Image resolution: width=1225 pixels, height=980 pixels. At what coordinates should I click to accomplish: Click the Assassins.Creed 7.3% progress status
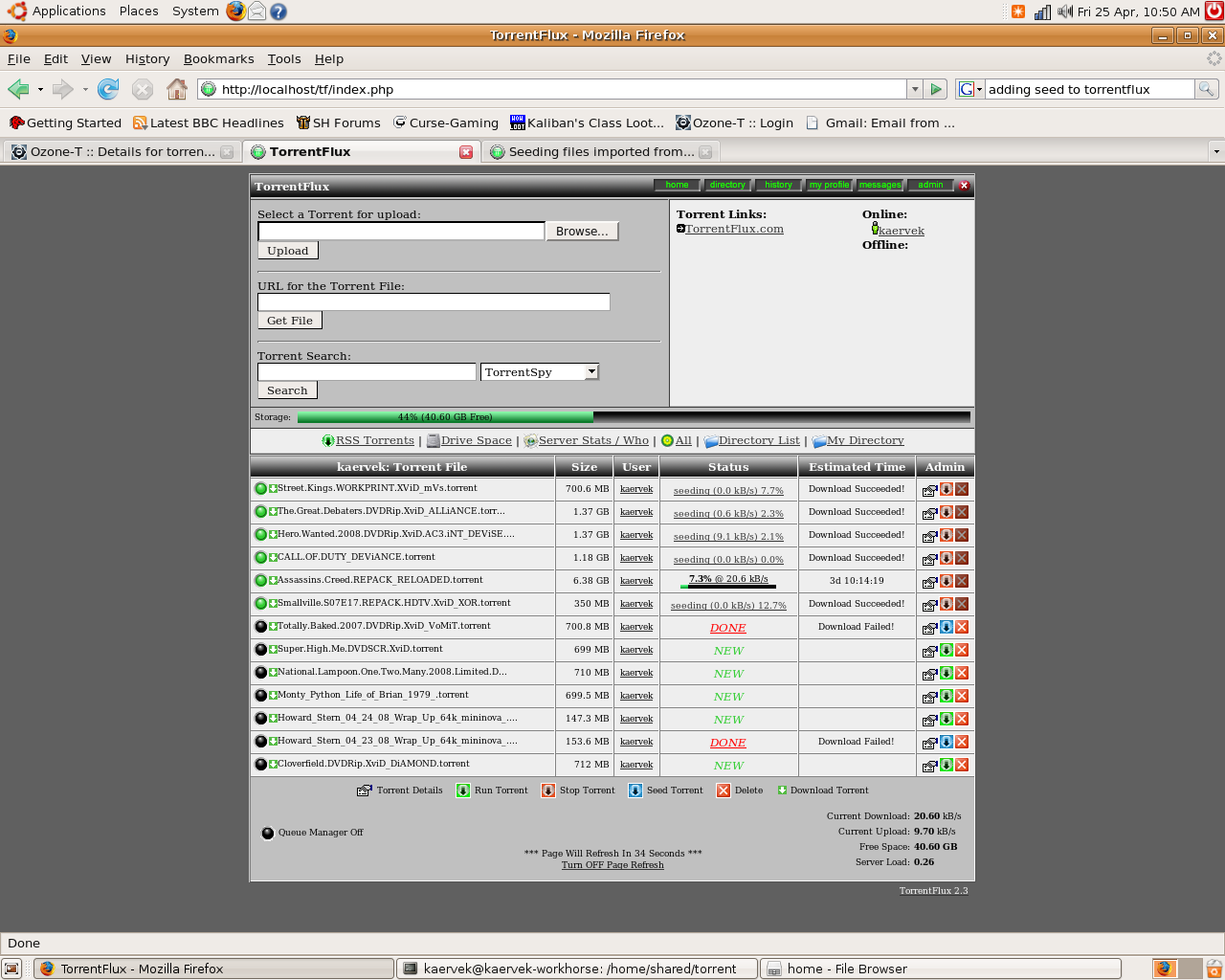coord(728,579)
